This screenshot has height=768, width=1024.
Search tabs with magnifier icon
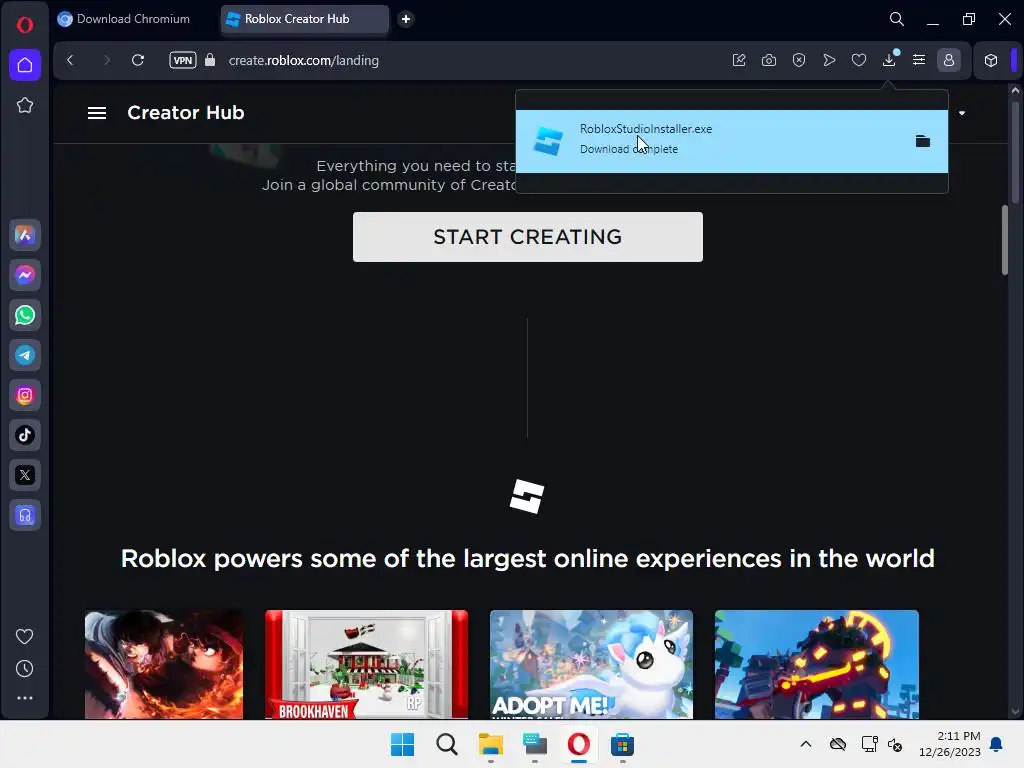(897, 19)
